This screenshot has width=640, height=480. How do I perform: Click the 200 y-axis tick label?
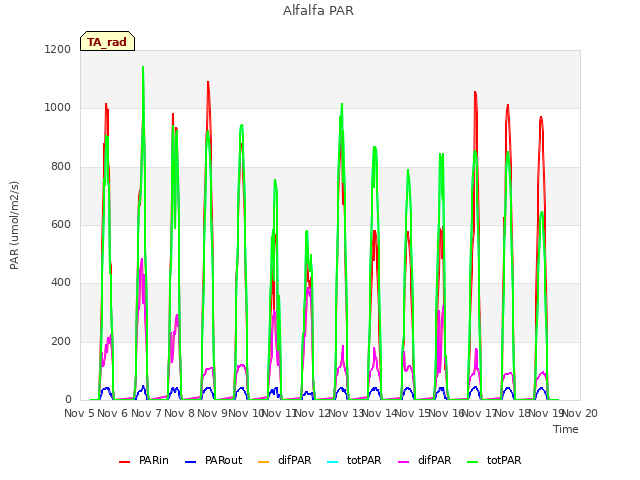[x=61, y=341]
